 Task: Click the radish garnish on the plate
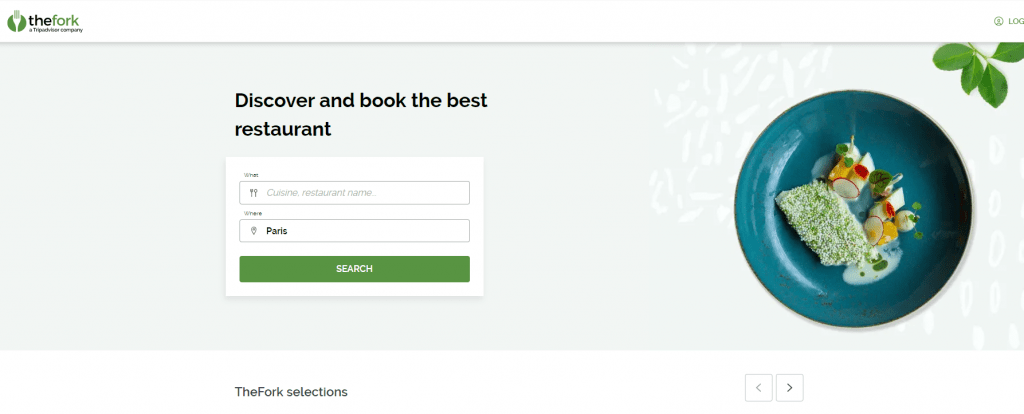846,188
